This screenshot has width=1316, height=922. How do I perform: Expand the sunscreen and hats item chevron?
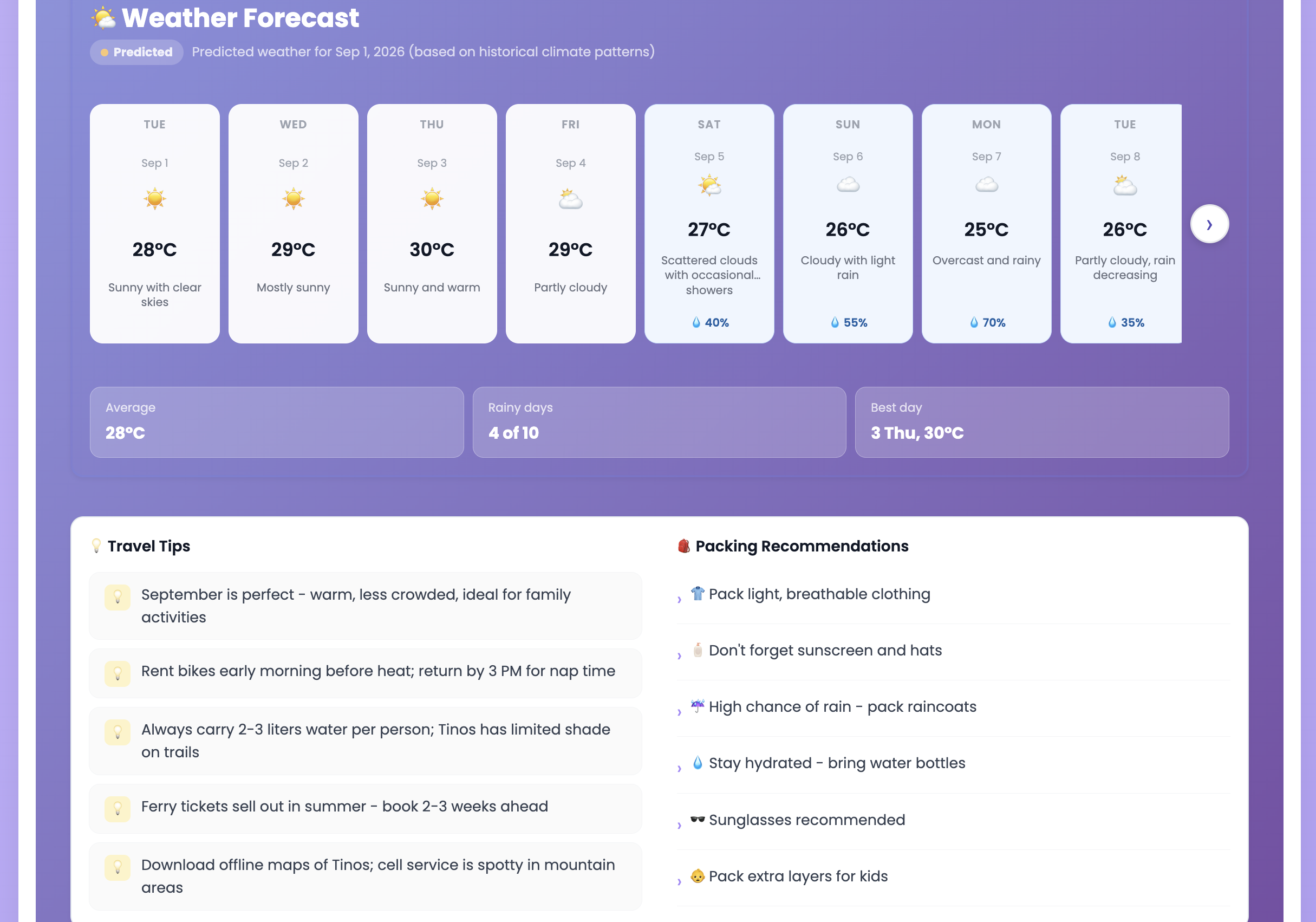pyautogui.click(x=679, y=655)
